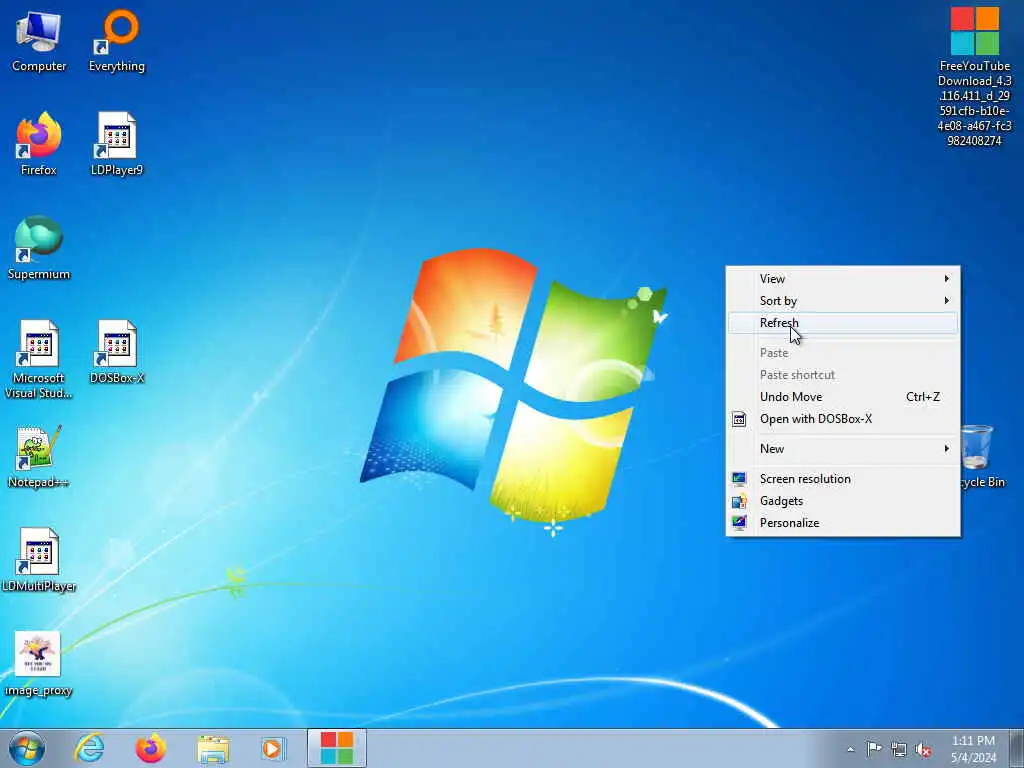Launch Internet Explorer from the taskbar

coord(89,748)
